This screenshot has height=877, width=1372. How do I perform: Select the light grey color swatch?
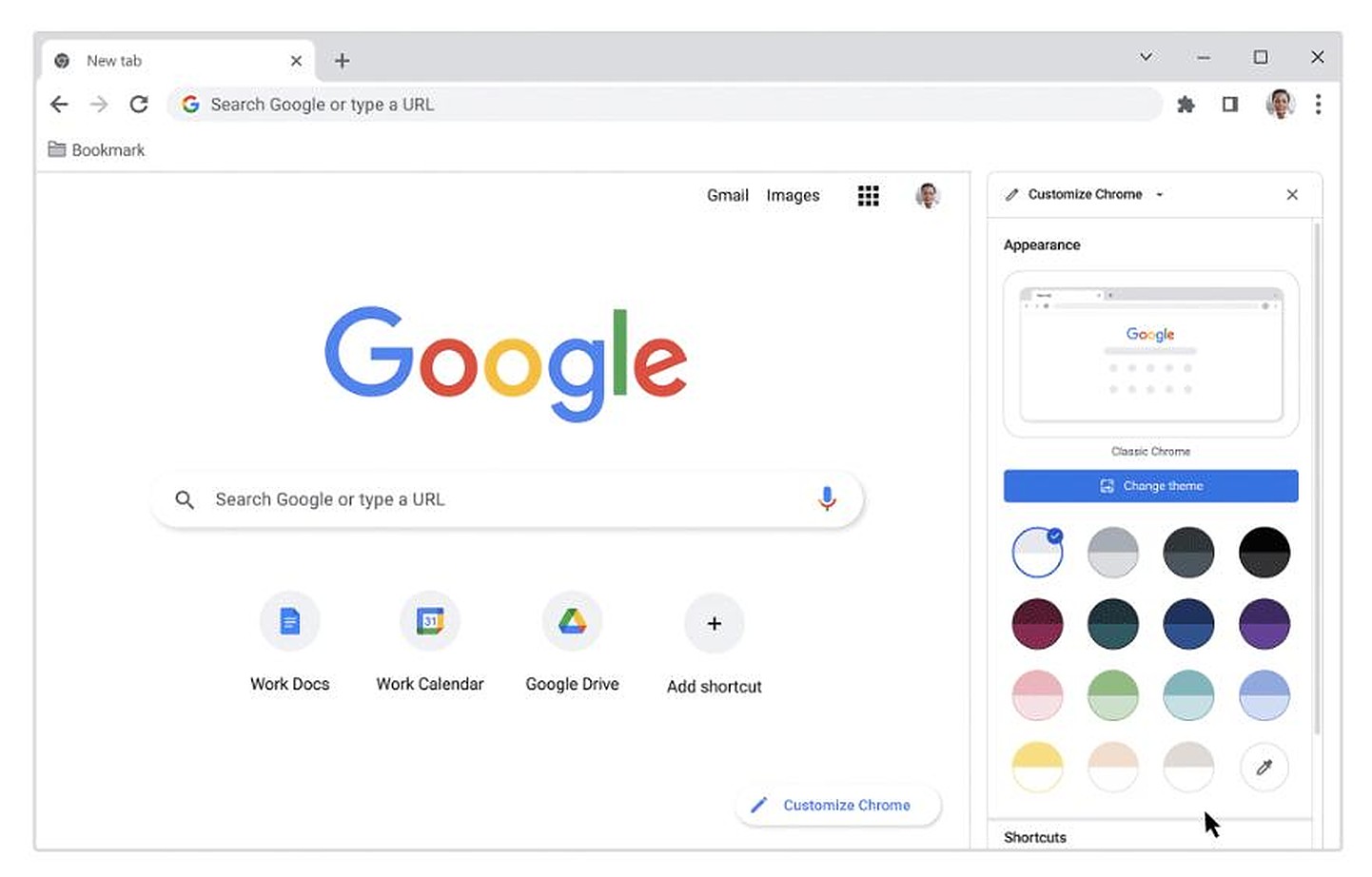click(x=1113, y=552)
